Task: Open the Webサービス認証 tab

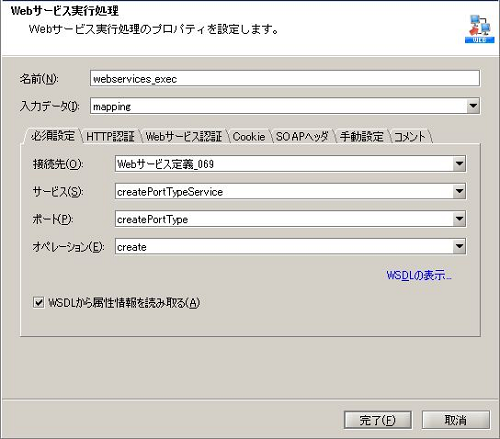Action: pos(184,137)
